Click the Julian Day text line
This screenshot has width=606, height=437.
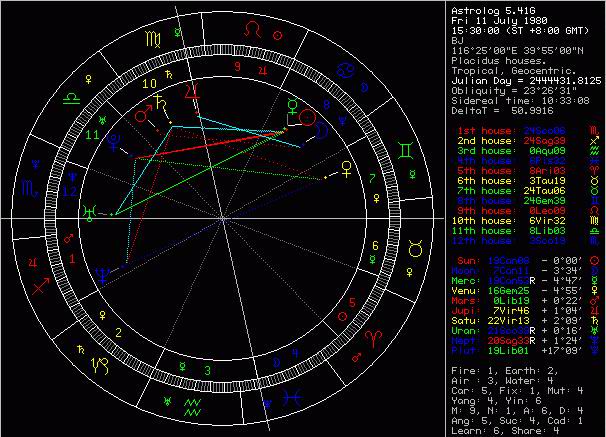coord(526,81)
